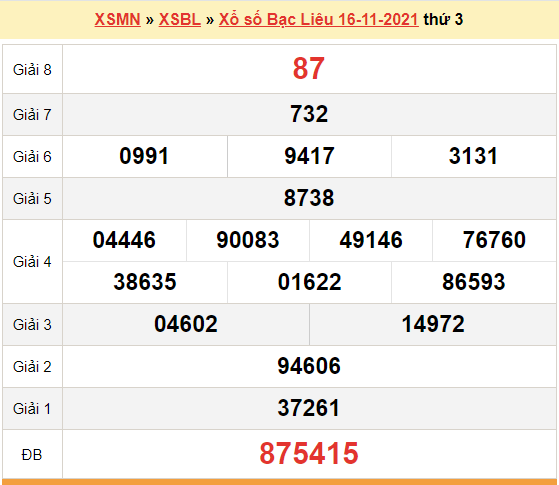Select the Giải 1 result 37261
Viewport: 559px width, 485px height.
point(309,408)
